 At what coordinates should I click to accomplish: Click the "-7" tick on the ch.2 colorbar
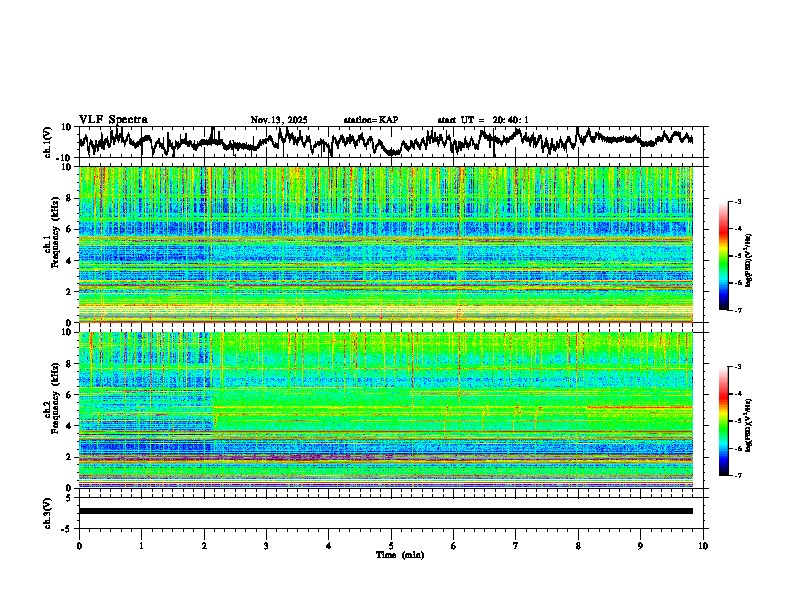pos(738,475)
